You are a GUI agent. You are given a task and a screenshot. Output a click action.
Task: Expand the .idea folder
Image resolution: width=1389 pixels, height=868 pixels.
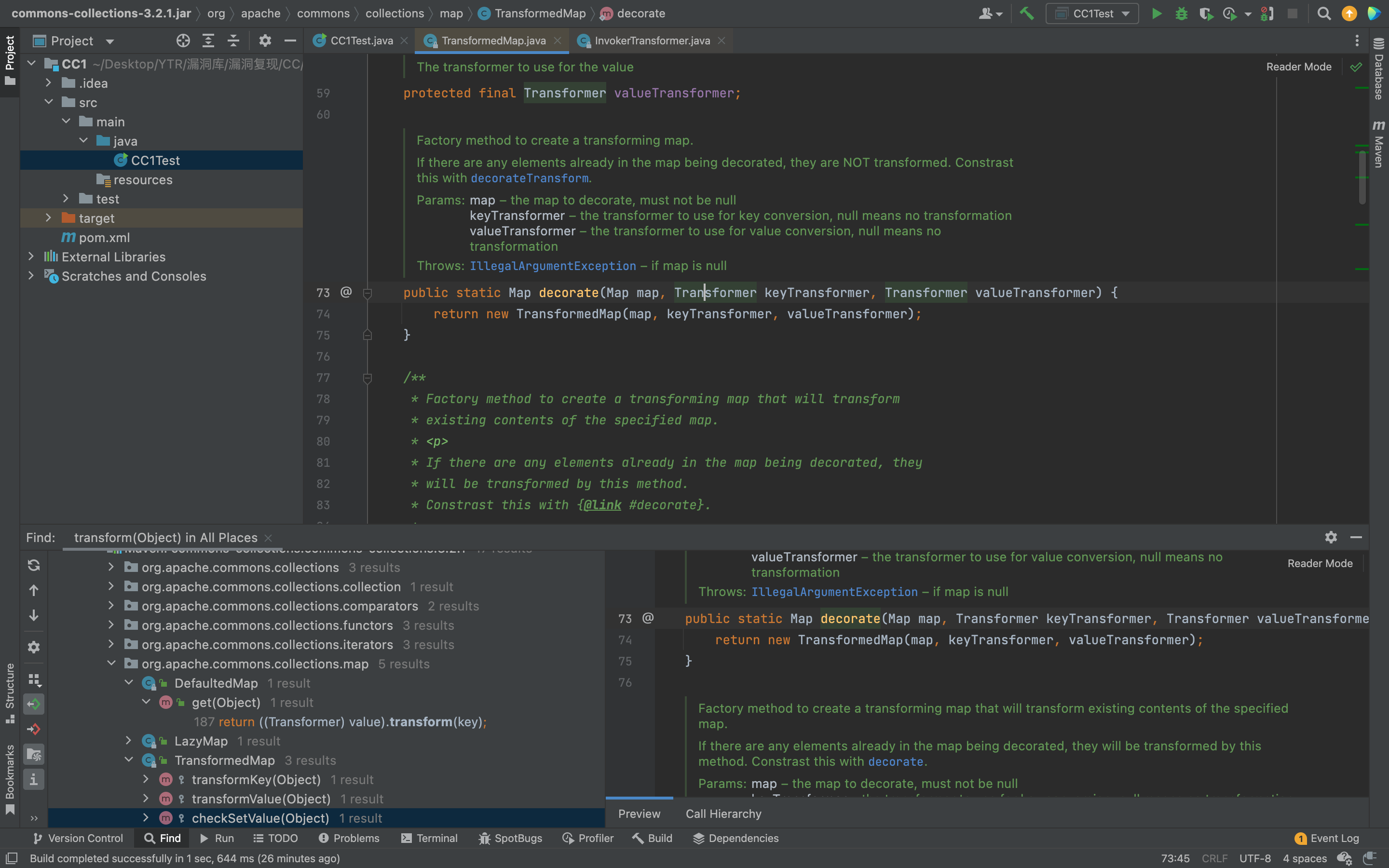click(49, 83)
